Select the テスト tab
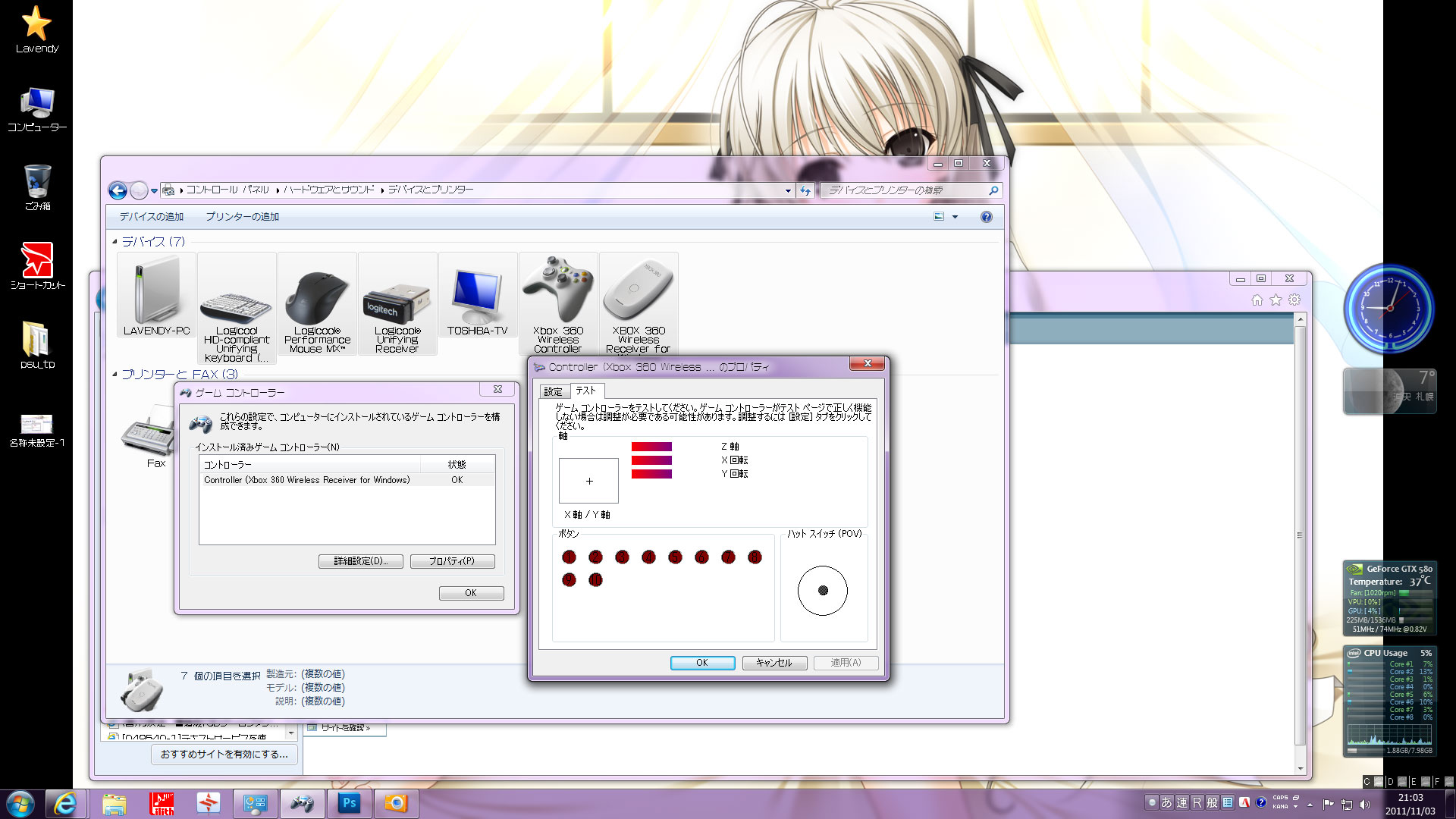The image size is (1456, 819). pyautogui.click(x=585, y=391)
